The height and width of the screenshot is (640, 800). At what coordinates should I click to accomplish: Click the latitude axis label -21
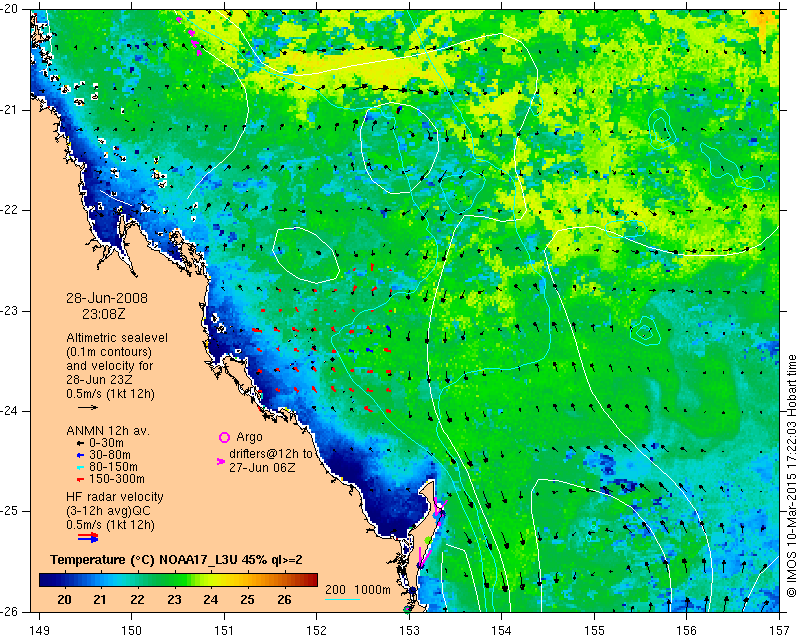click(x=8, y=110)
